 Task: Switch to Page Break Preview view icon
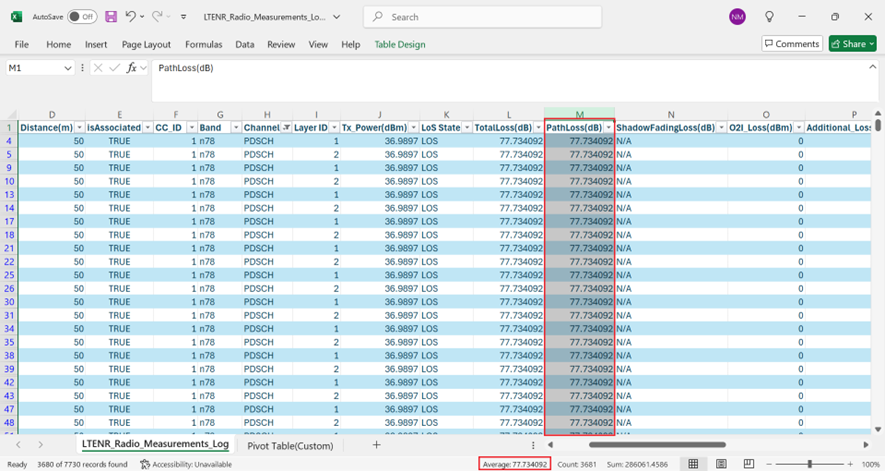749,464
